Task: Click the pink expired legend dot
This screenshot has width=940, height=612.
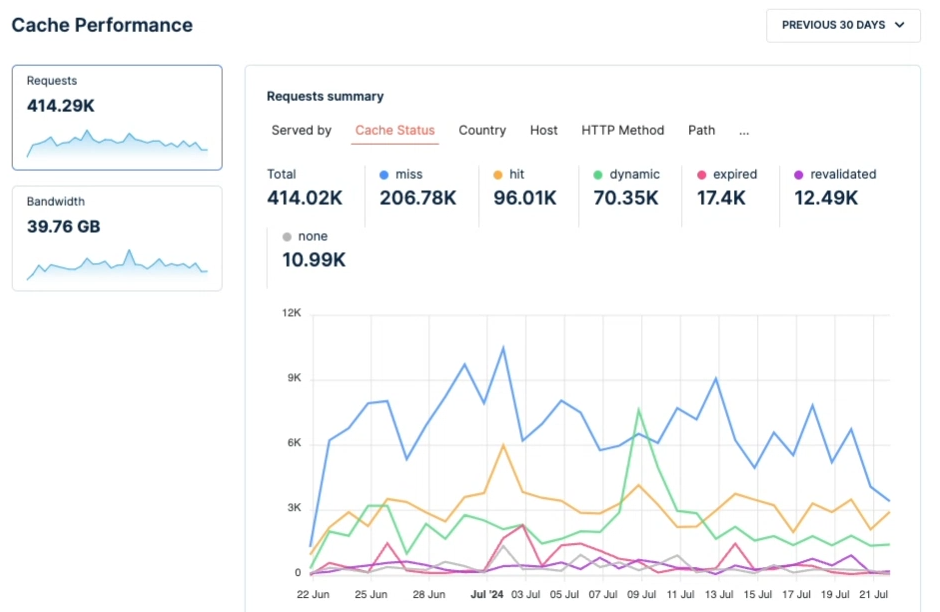Action: [x=701, y=175]
